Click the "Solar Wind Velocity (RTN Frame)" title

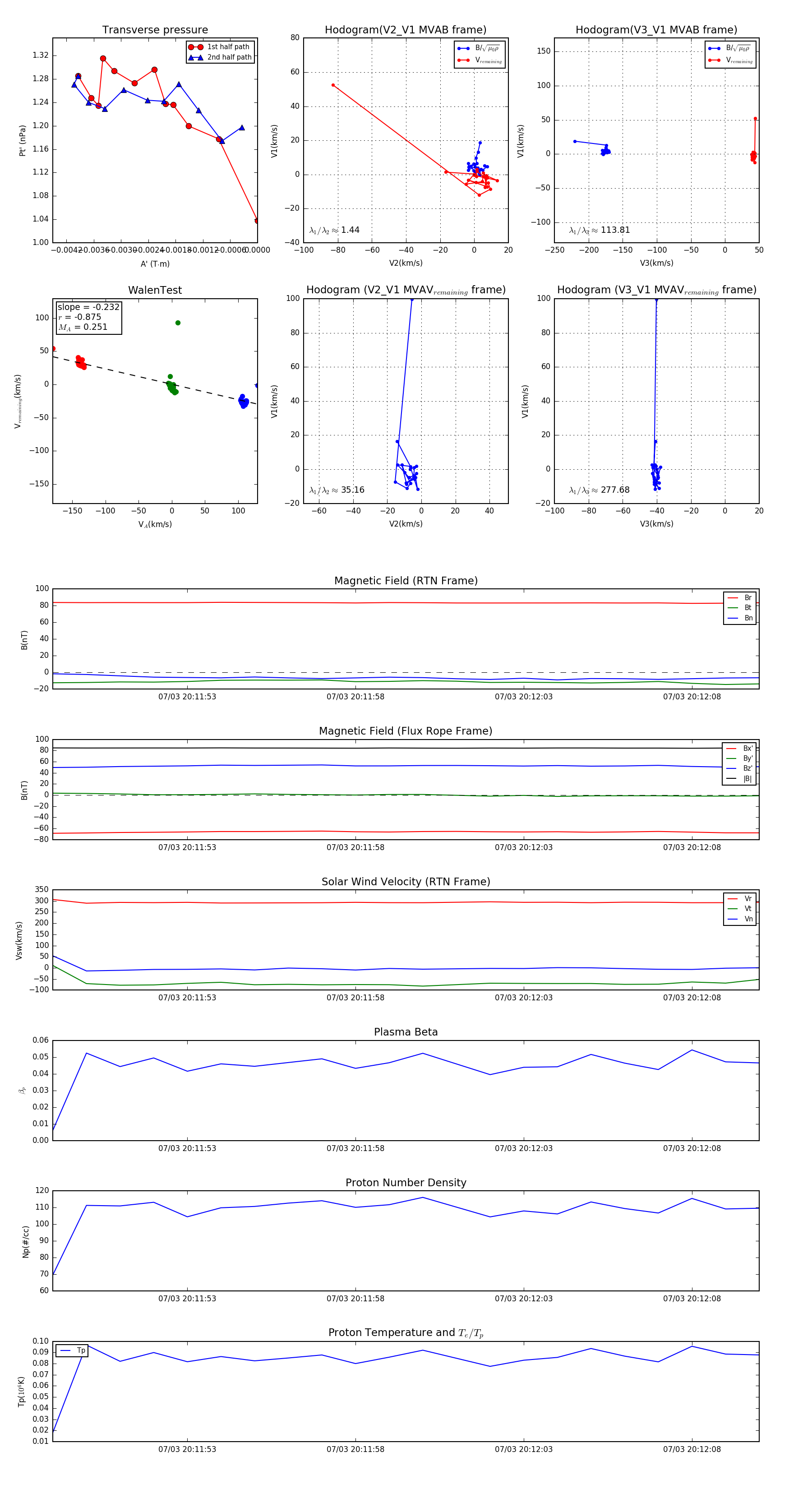coord(406,882)
